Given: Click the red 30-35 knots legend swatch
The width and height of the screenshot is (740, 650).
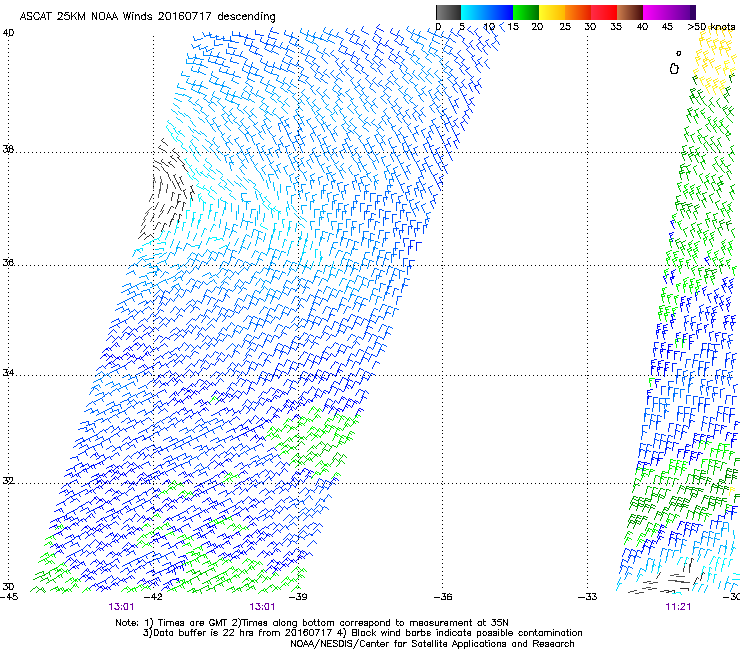Looking at the screenshot, I should pyautogui.click(x=604, y=12).
